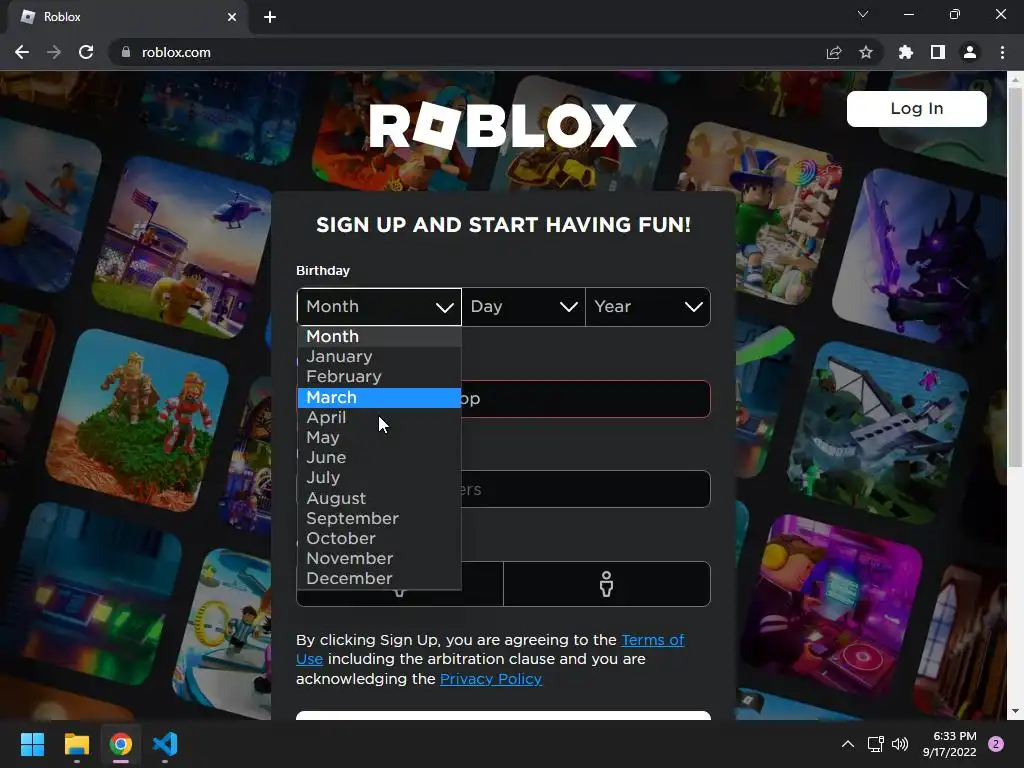Open File Explorer from the taskbar
The height and width of the screenshot is (768, 1024).
(x=76, y=744)
